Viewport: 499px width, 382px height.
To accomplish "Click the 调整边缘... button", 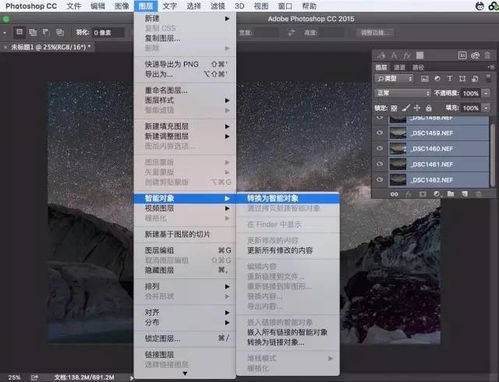I will tap(375, 33).
